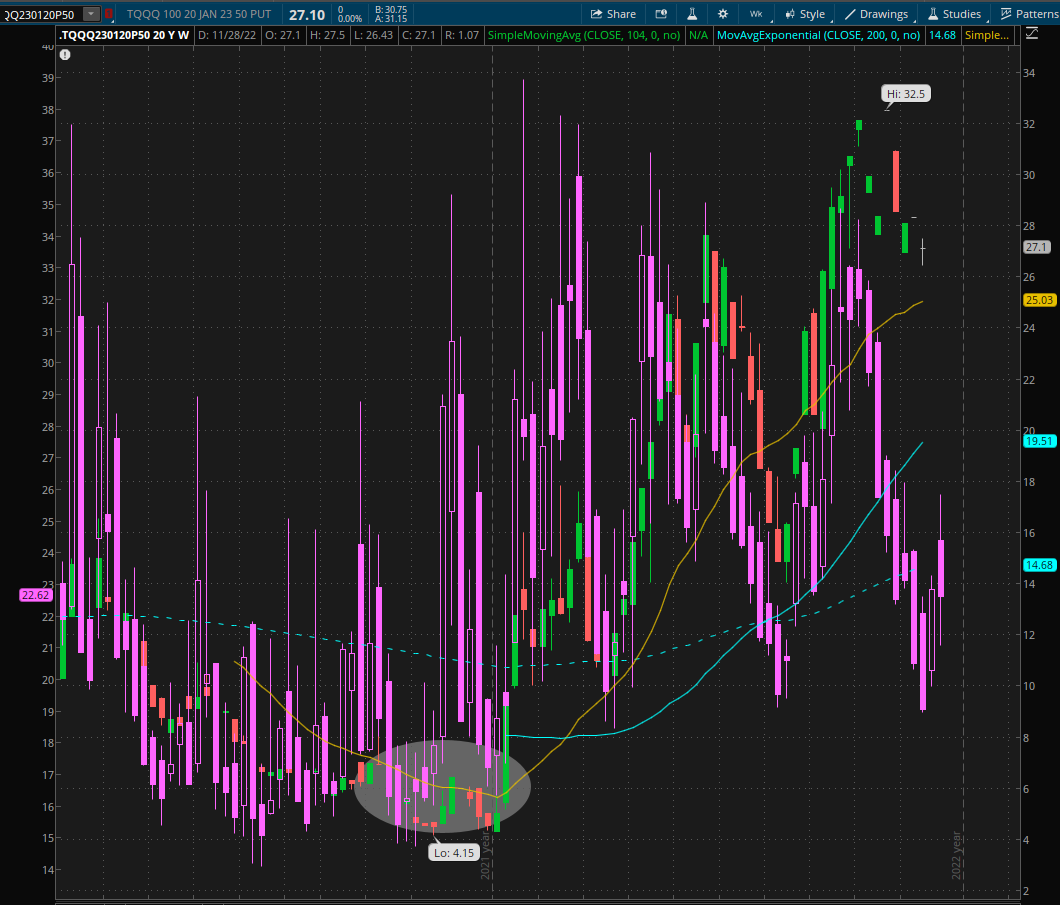
Task: Click the Share button
Action: (x=613, y=14)
